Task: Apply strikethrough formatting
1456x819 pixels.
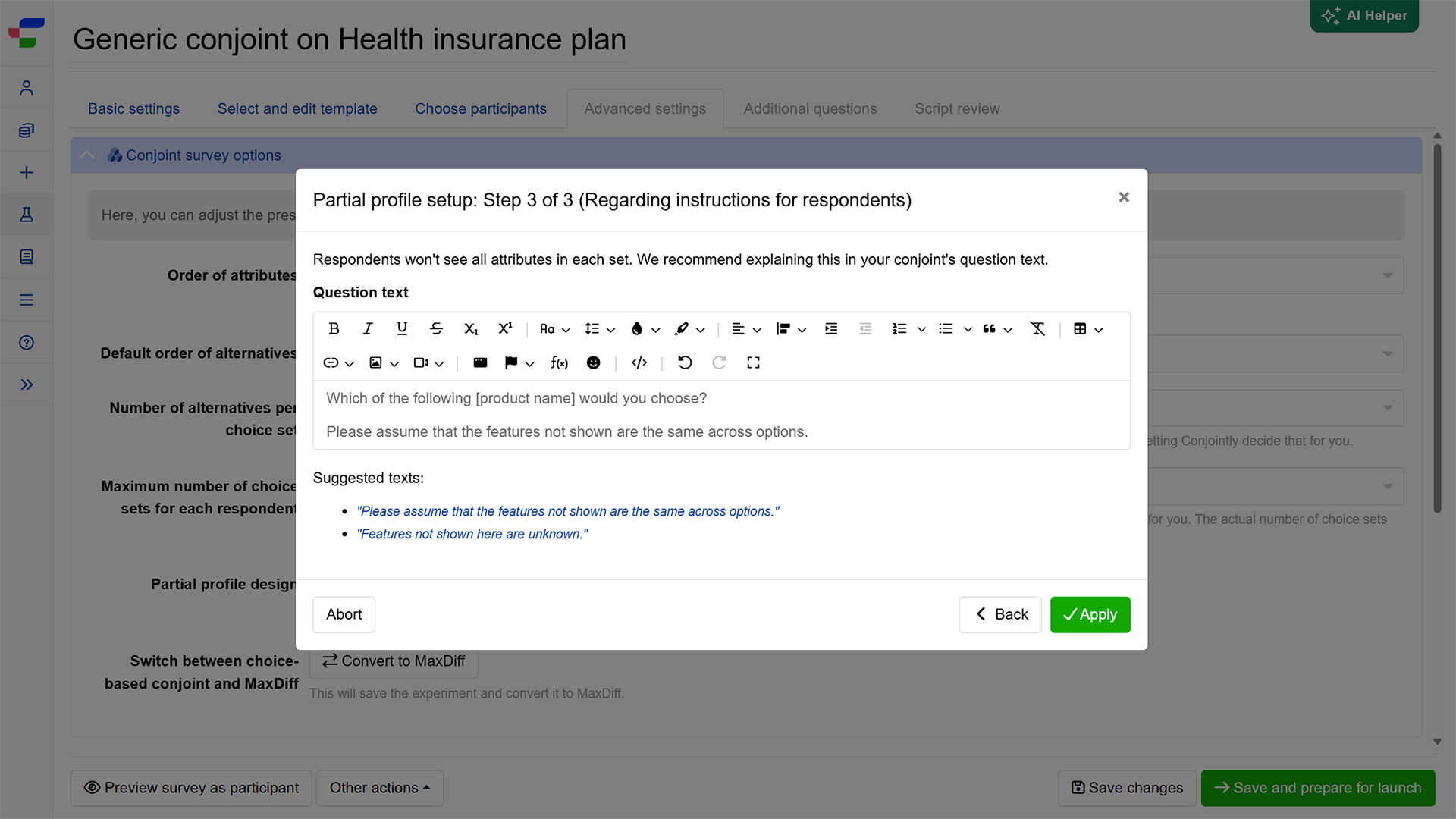Action: (436, 328)
